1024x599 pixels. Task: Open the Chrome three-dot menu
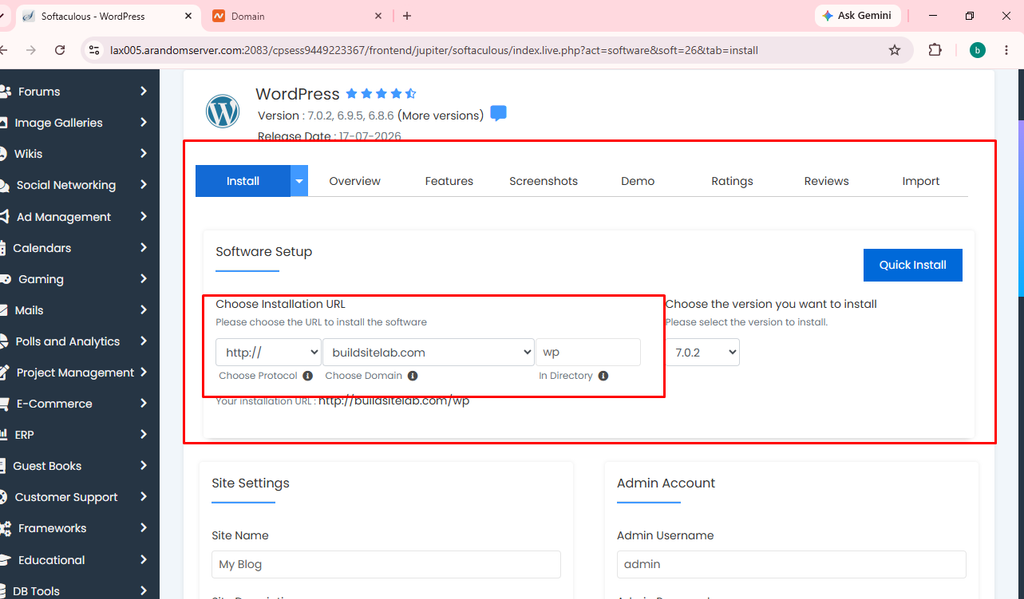[1006, 50]
